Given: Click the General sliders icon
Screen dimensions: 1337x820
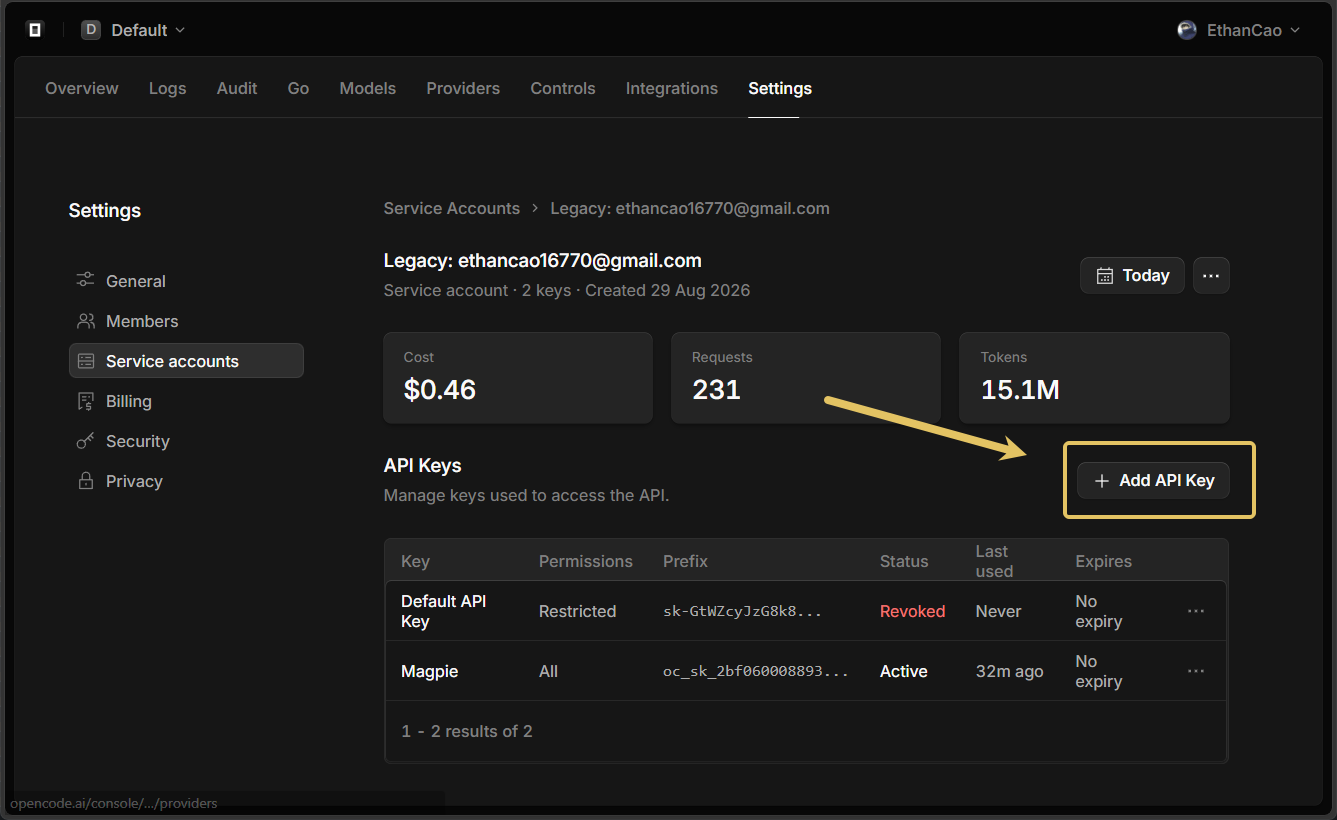Looking at the screenshot, I should point(86,281).
